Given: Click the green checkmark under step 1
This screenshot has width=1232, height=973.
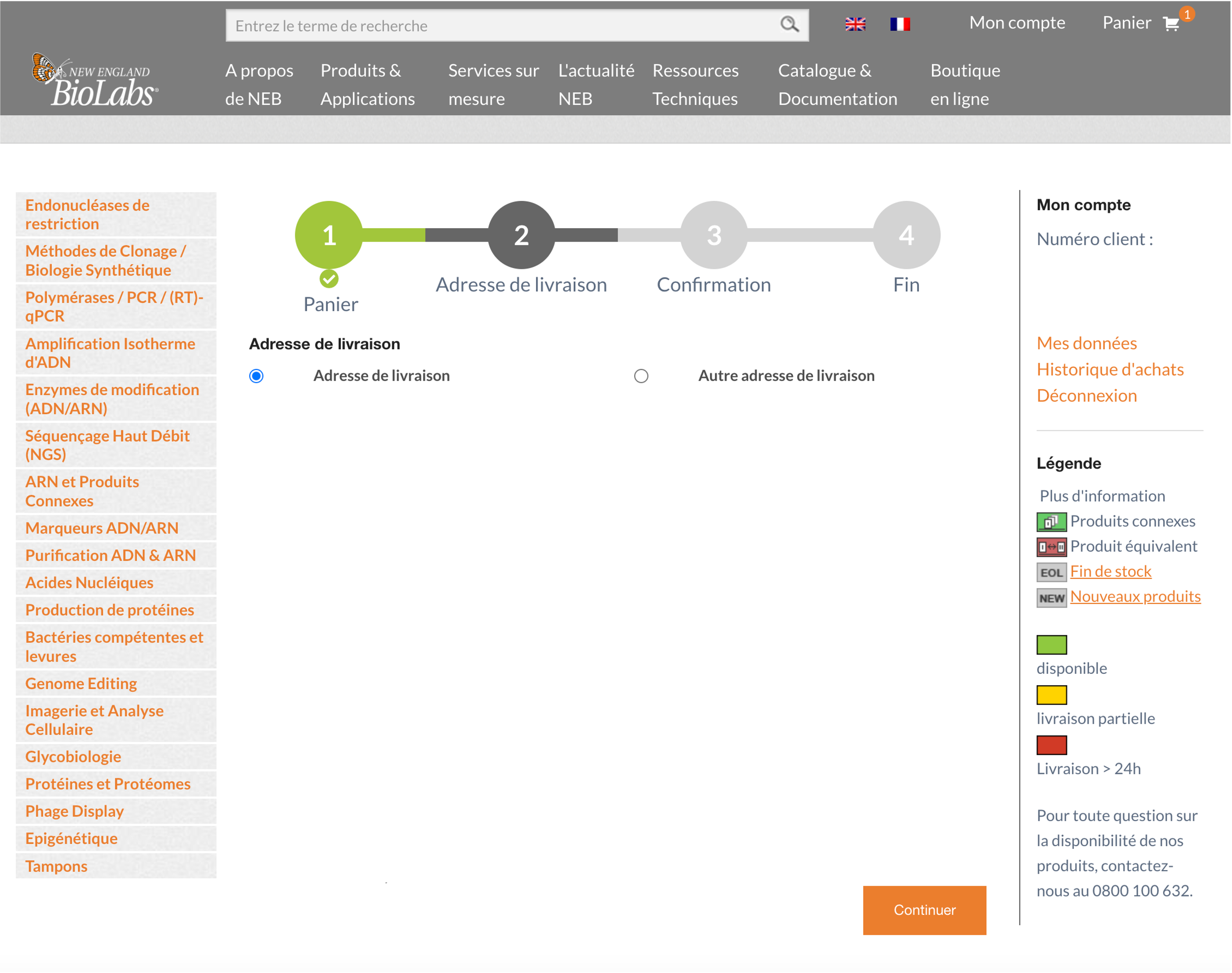Looking at the screenshot, I should 329,279.
